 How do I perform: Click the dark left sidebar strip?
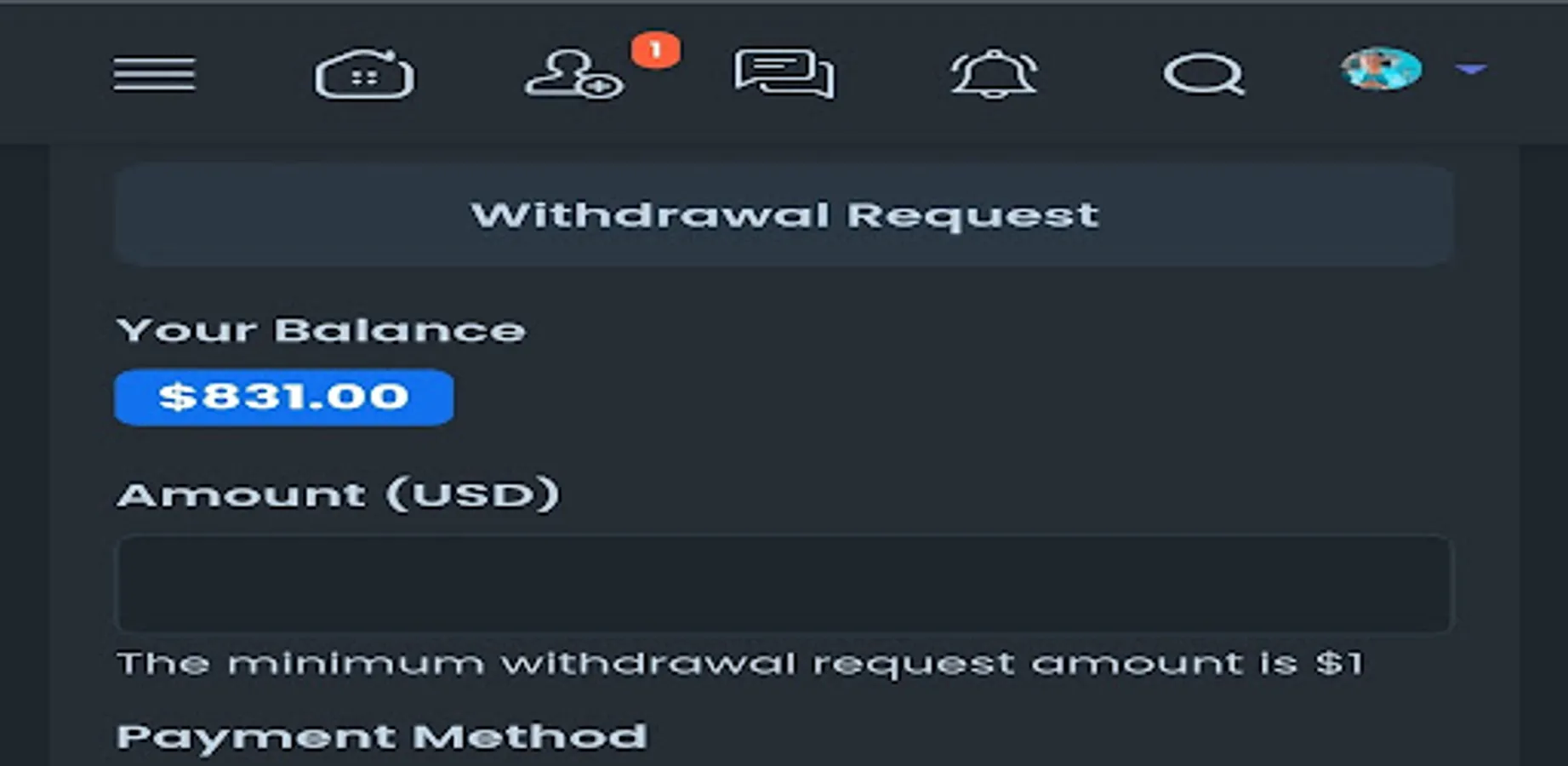(24, 455)
